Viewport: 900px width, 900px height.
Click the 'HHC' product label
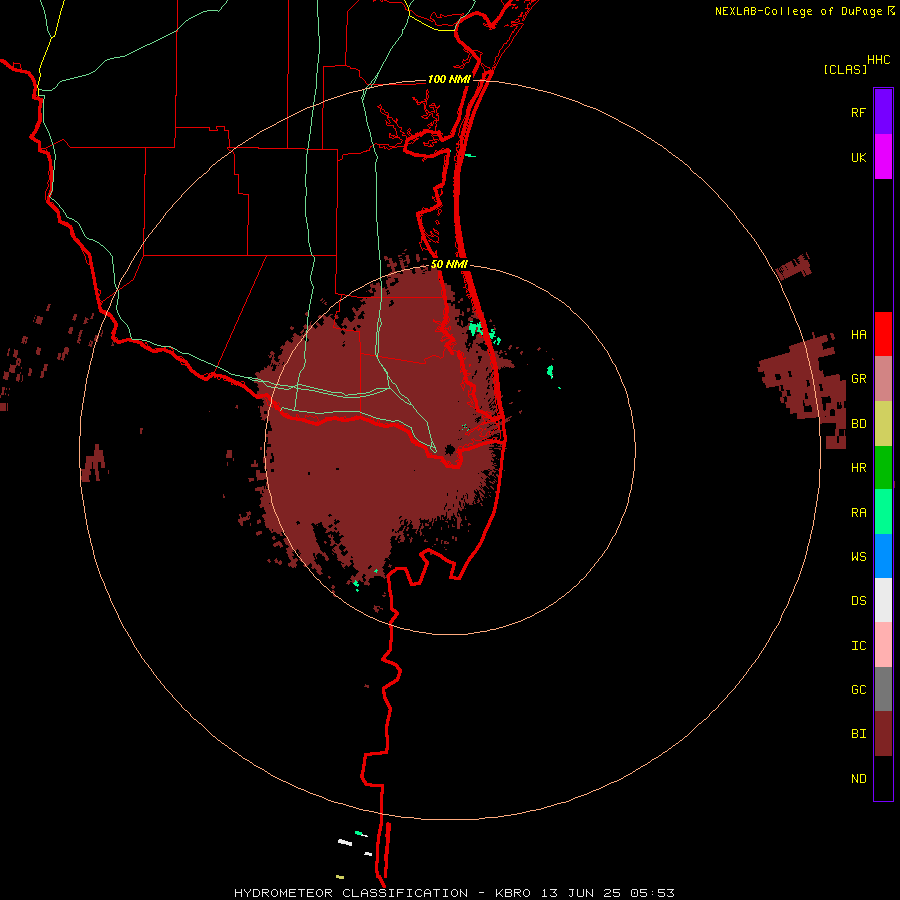(879, 60)
